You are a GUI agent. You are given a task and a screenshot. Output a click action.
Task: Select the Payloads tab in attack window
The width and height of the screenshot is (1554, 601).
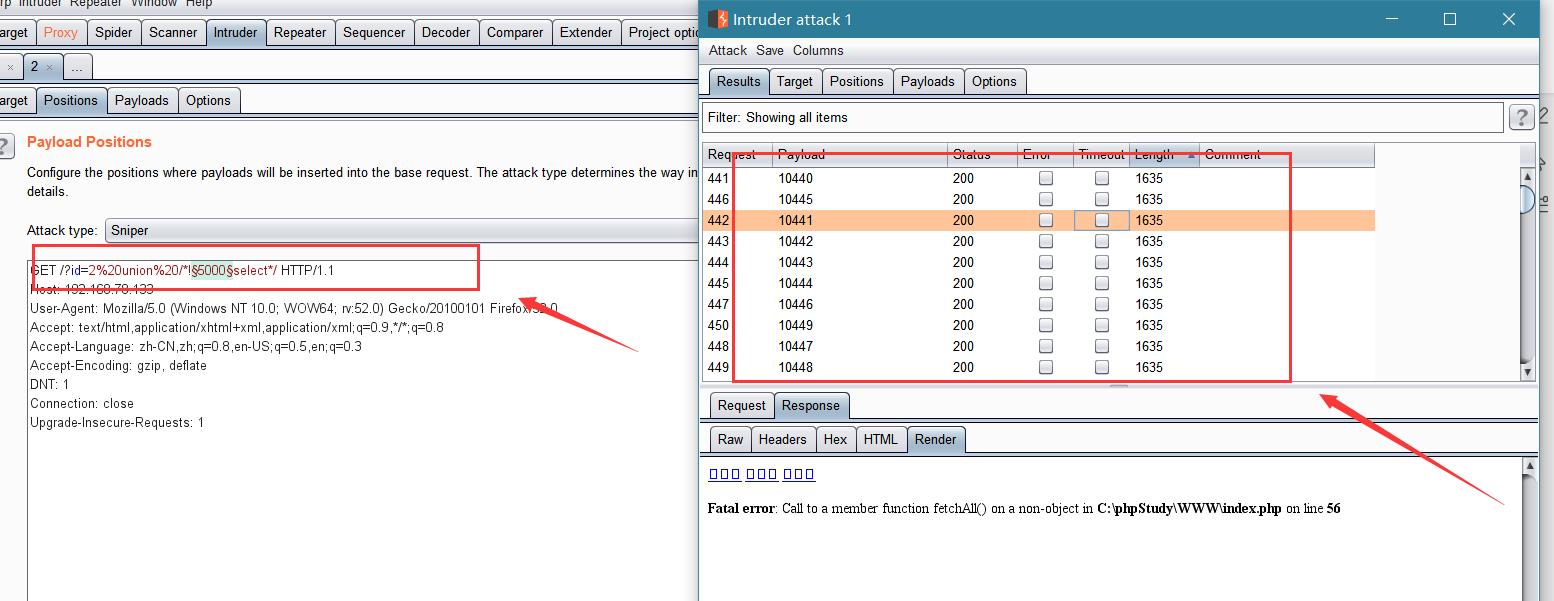click(x=928, y=81)
